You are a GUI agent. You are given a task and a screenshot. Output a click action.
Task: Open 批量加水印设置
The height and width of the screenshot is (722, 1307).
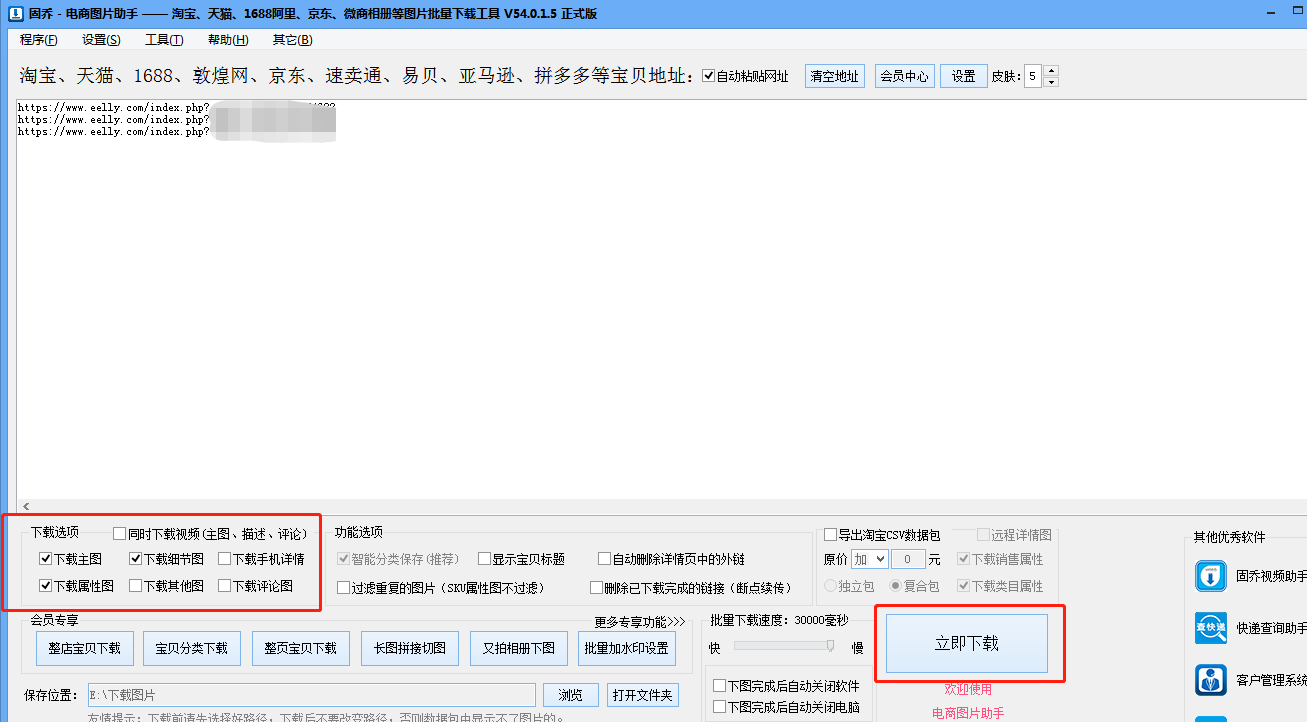click(627, 648)
